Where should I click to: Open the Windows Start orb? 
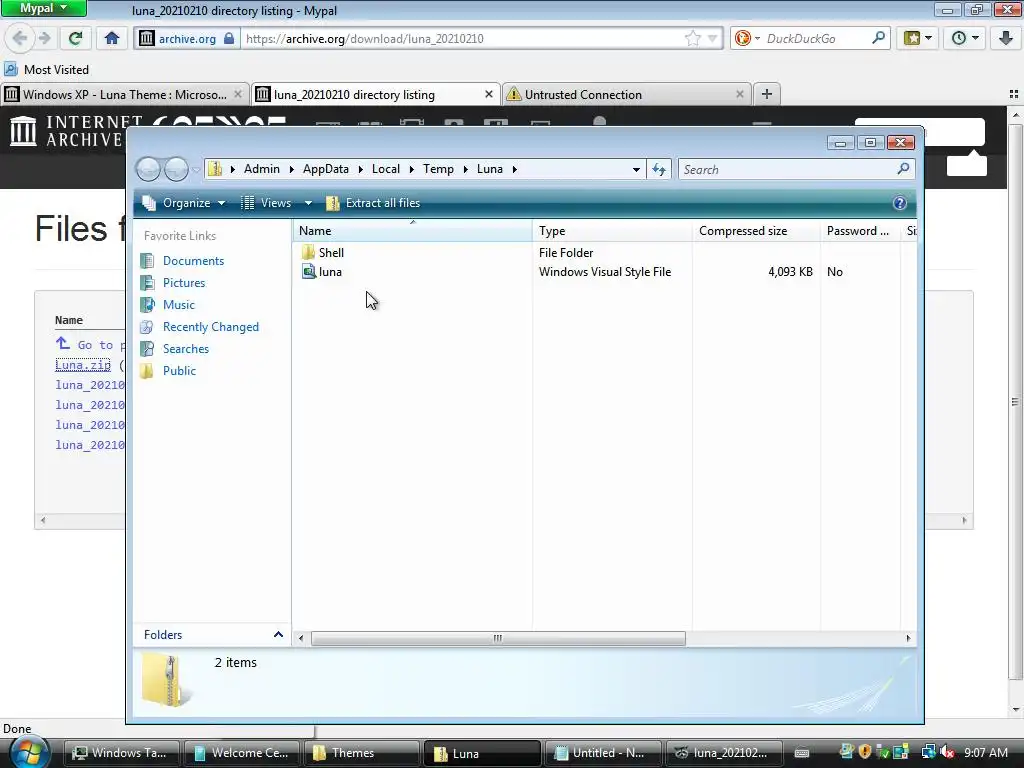coord(27,752)
